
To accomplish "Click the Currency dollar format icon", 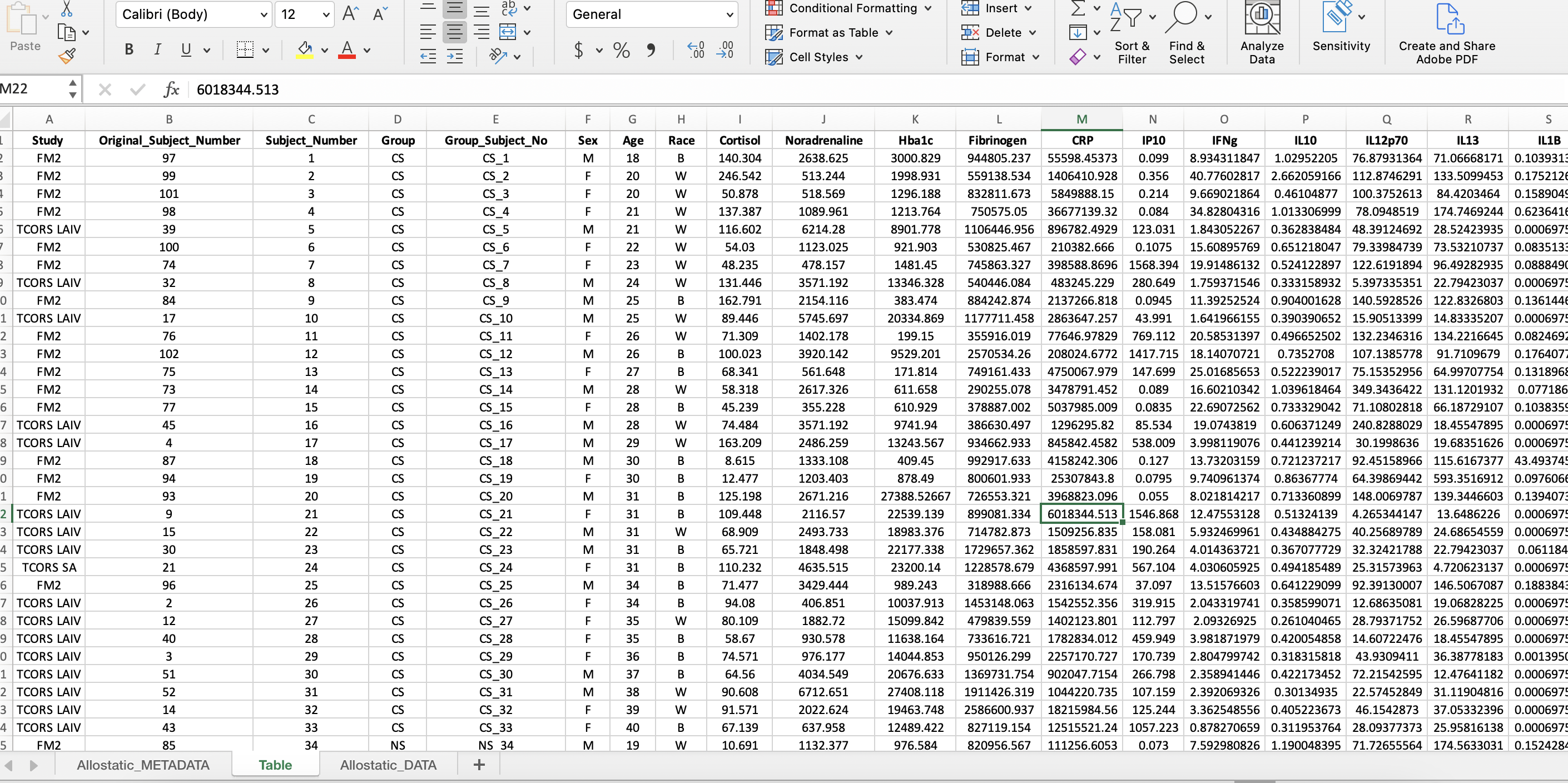I will click(x=578, y=50).
